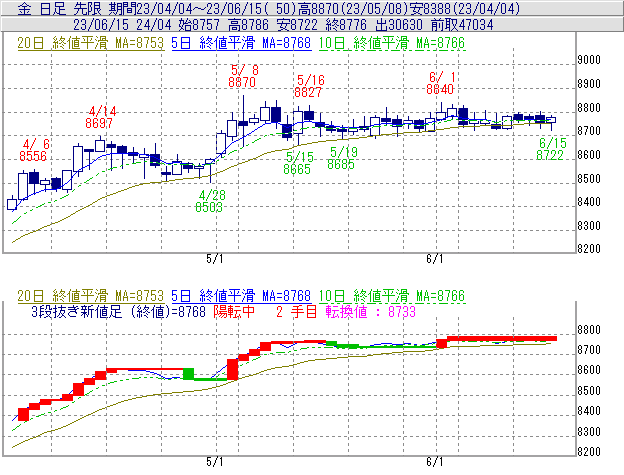Click the 6/1 date on upper chart axis

(x=435, y=258)
